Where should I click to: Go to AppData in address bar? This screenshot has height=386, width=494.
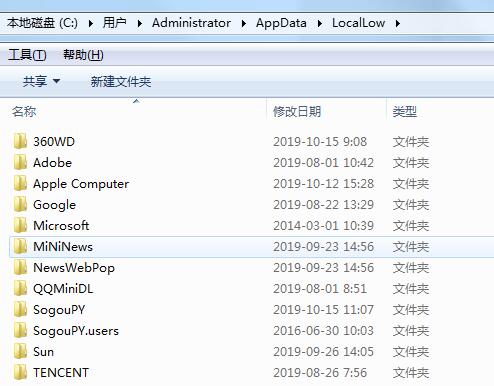(x=281, y=23)
